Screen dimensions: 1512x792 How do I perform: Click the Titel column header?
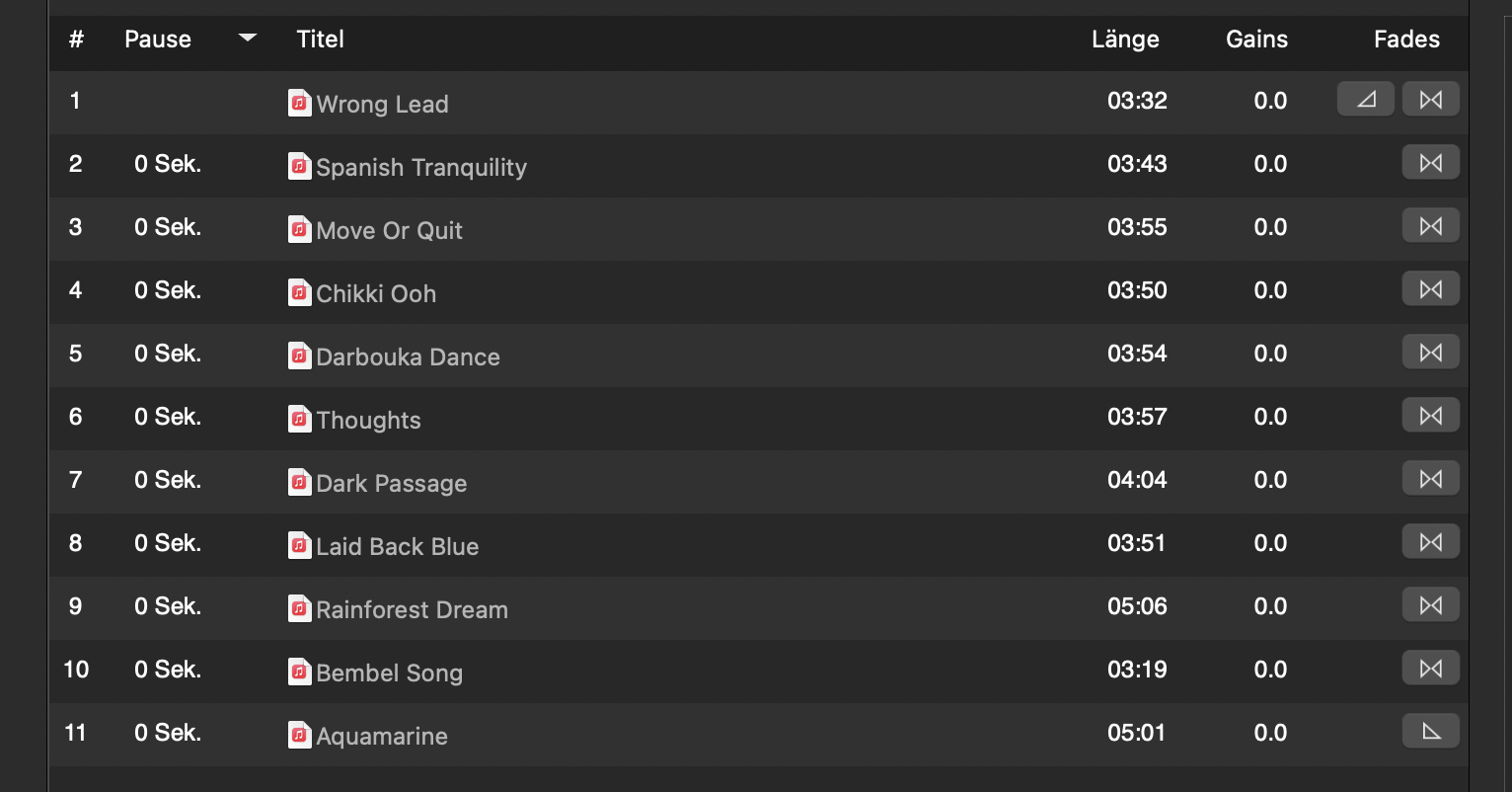321,40
